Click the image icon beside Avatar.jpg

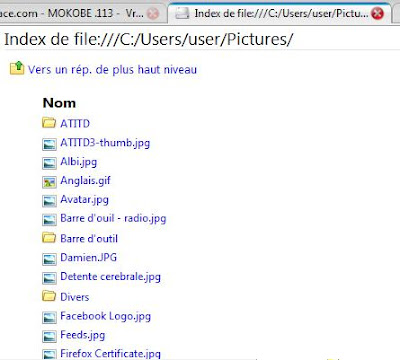(49, 201)
